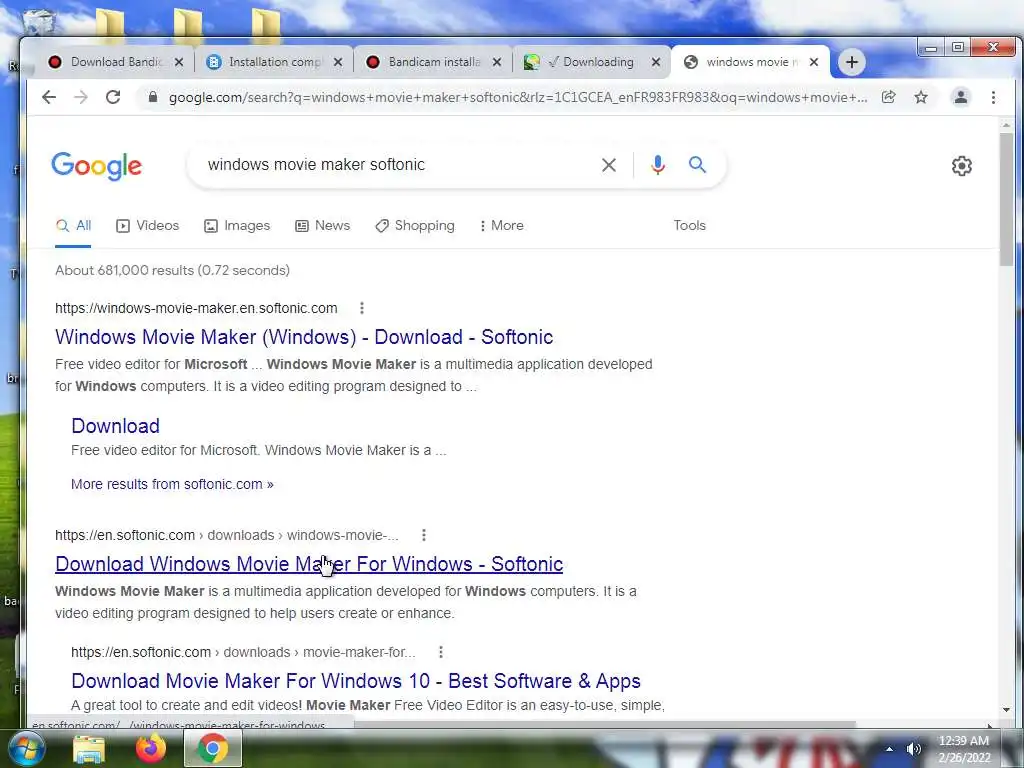Show hidden tray icons arrow
Viewport: 1024px width, 768px height.
click(x=889, y=749)
